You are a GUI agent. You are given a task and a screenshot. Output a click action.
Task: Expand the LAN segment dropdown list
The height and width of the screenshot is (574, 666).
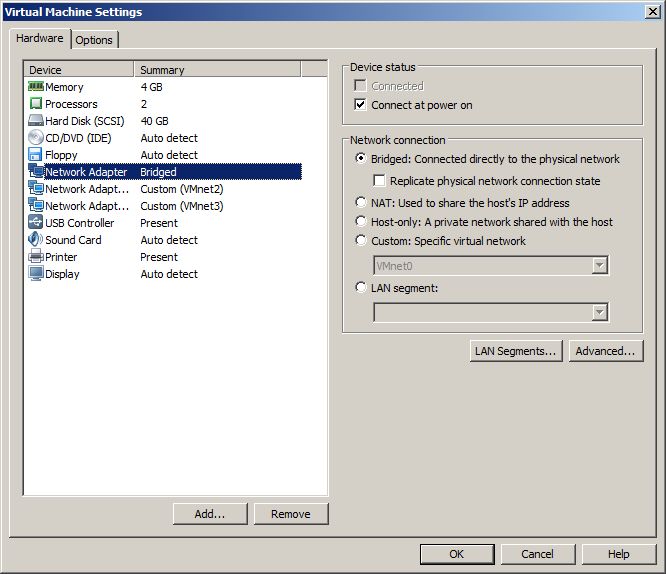pyautogui.click(x=600, y=313)
